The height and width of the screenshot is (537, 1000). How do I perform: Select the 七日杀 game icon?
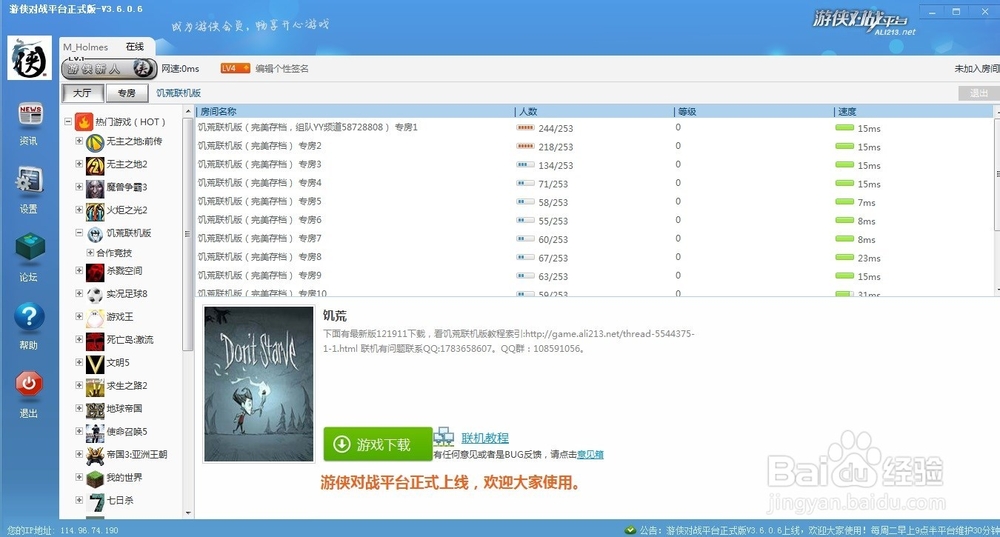[95, 501]
